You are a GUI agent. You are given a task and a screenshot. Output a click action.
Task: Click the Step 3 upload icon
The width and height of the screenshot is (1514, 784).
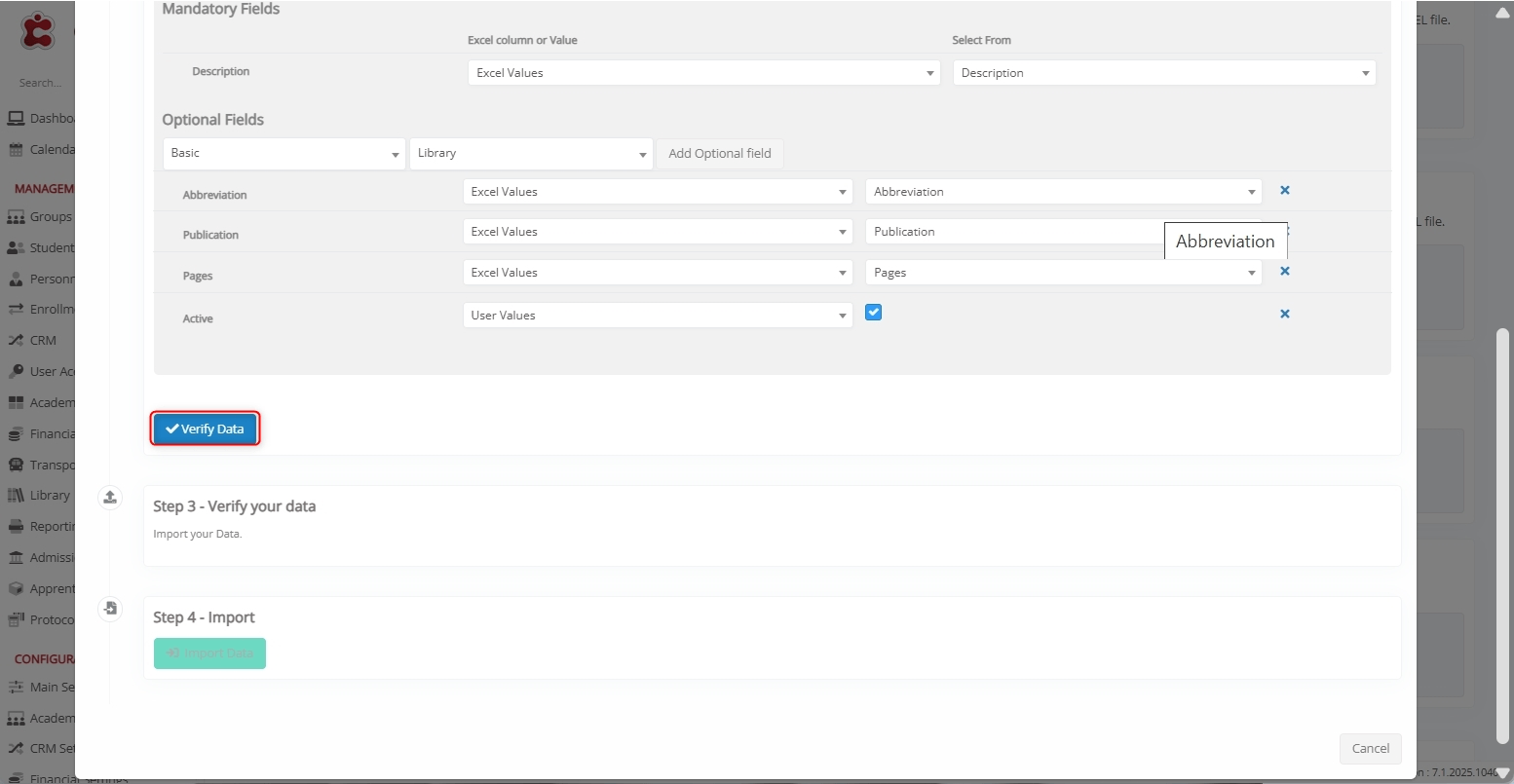point(110,498)
